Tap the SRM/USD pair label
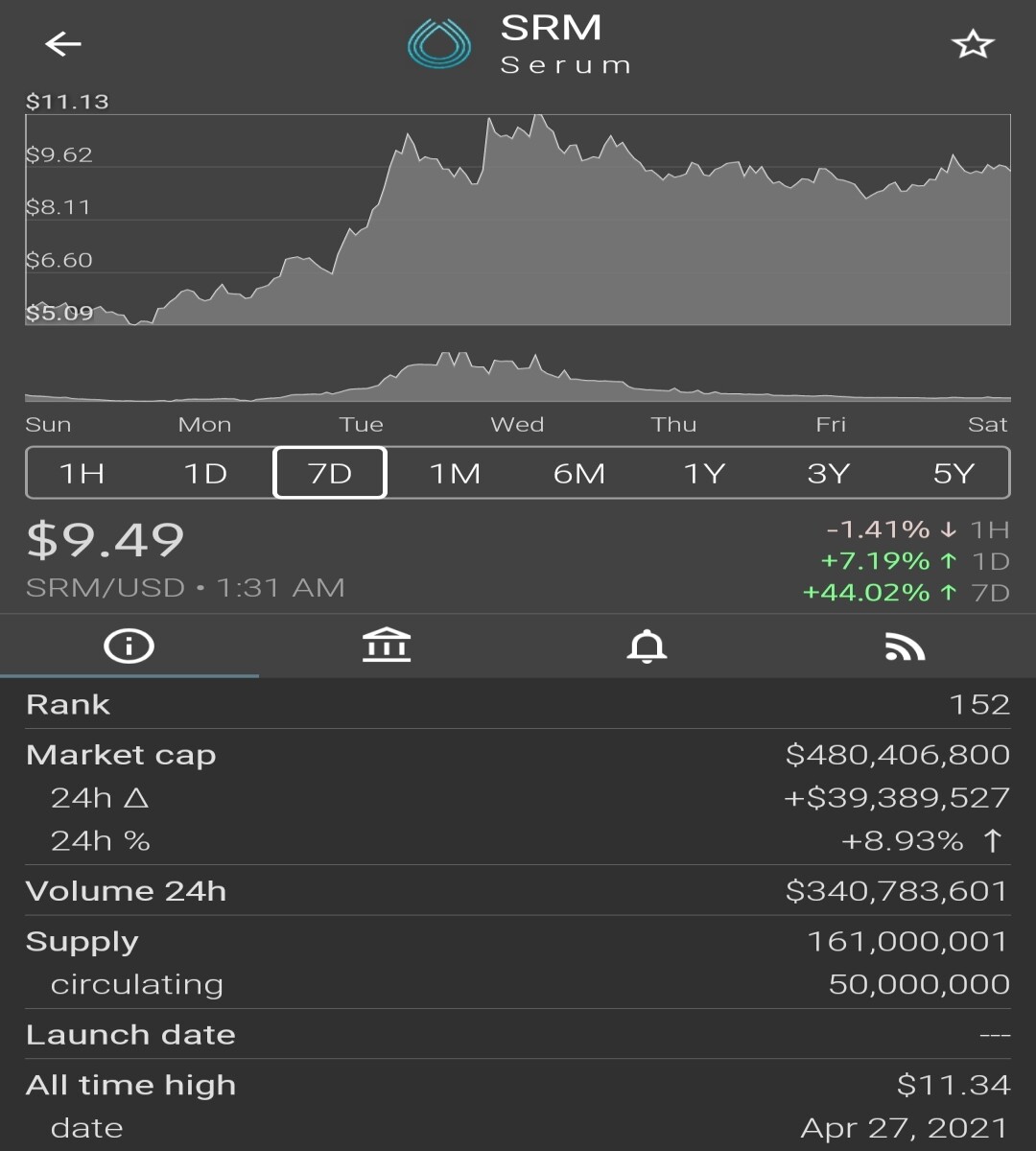This screenshot has height=1151, width=1036. pos(105,588)
